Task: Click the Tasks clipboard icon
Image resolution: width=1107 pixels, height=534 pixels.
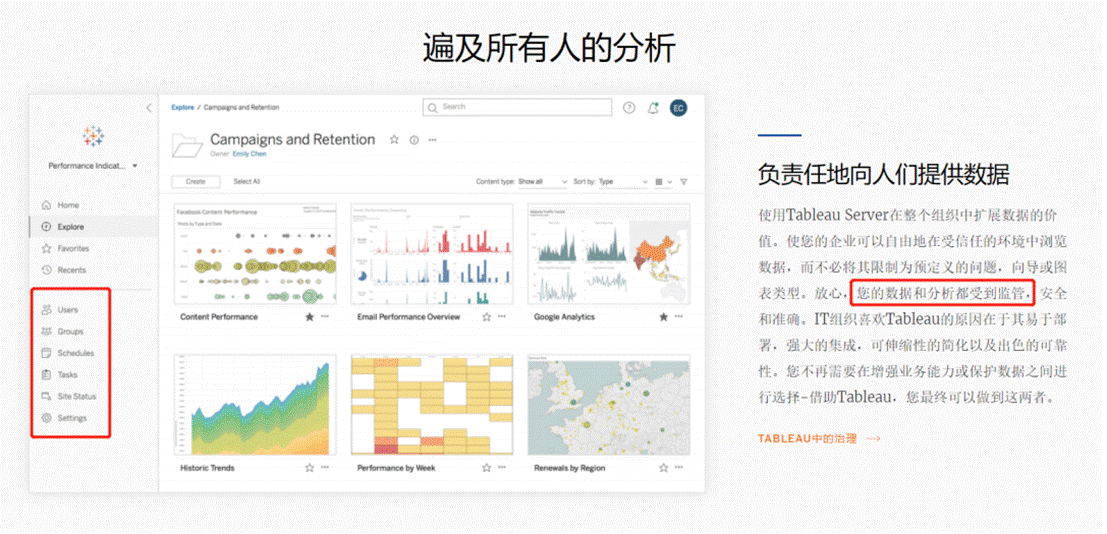Action: 47,375
